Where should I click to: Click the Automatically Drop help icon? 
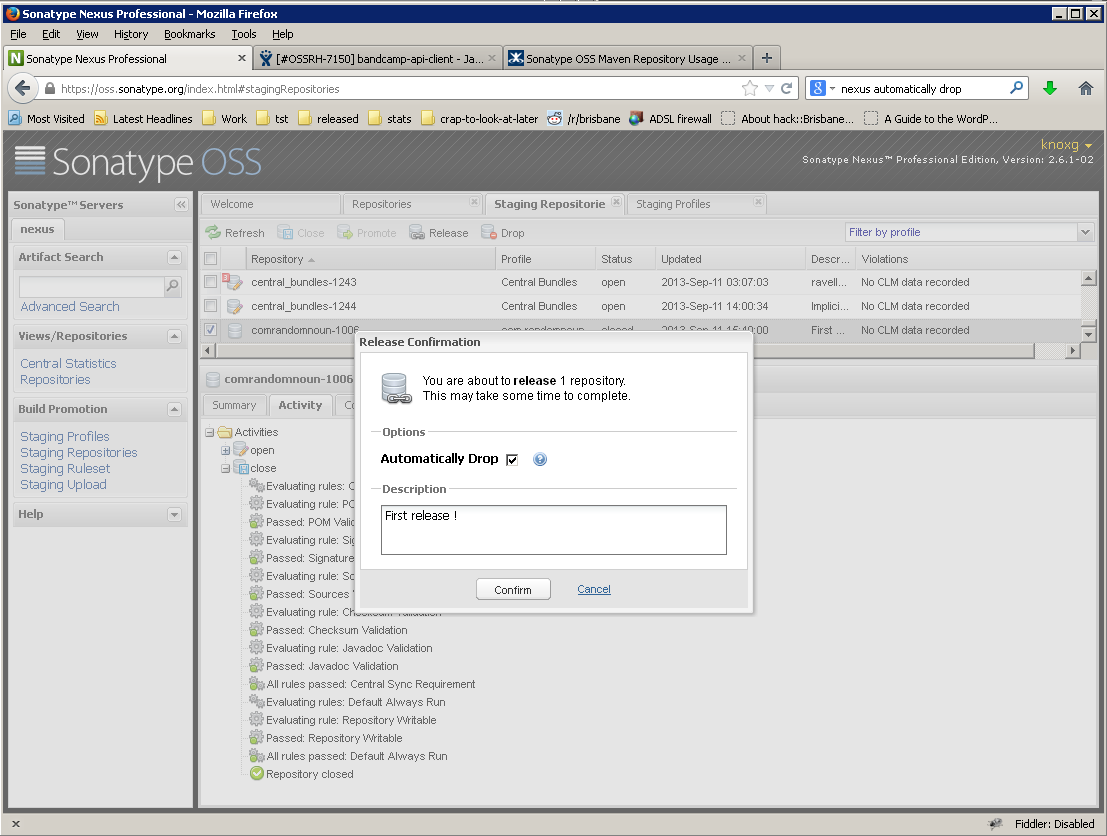click(x=540, y=460)
